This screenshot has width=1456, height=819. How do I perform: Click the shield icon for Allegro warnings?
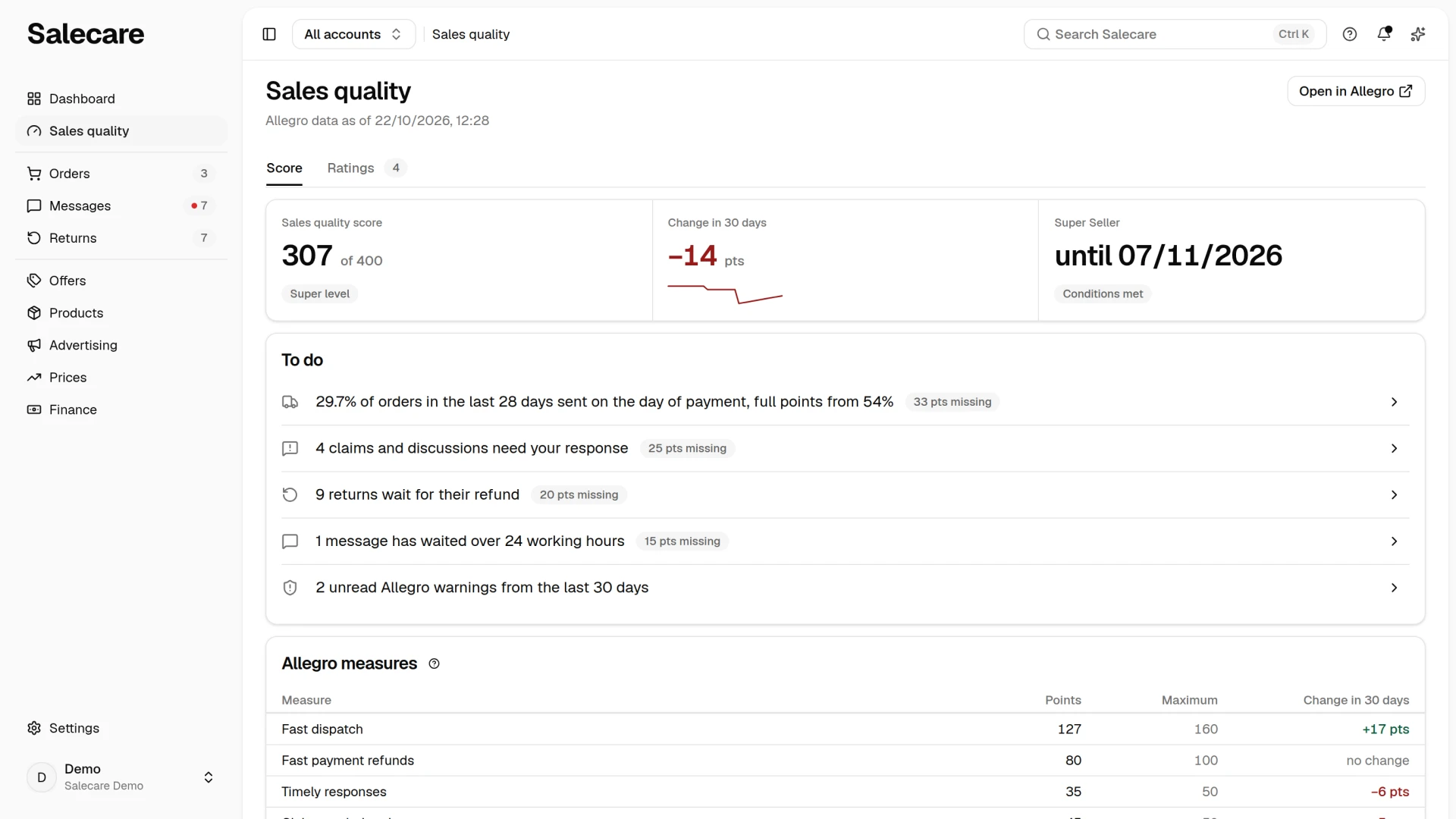(x=290, y=588)
